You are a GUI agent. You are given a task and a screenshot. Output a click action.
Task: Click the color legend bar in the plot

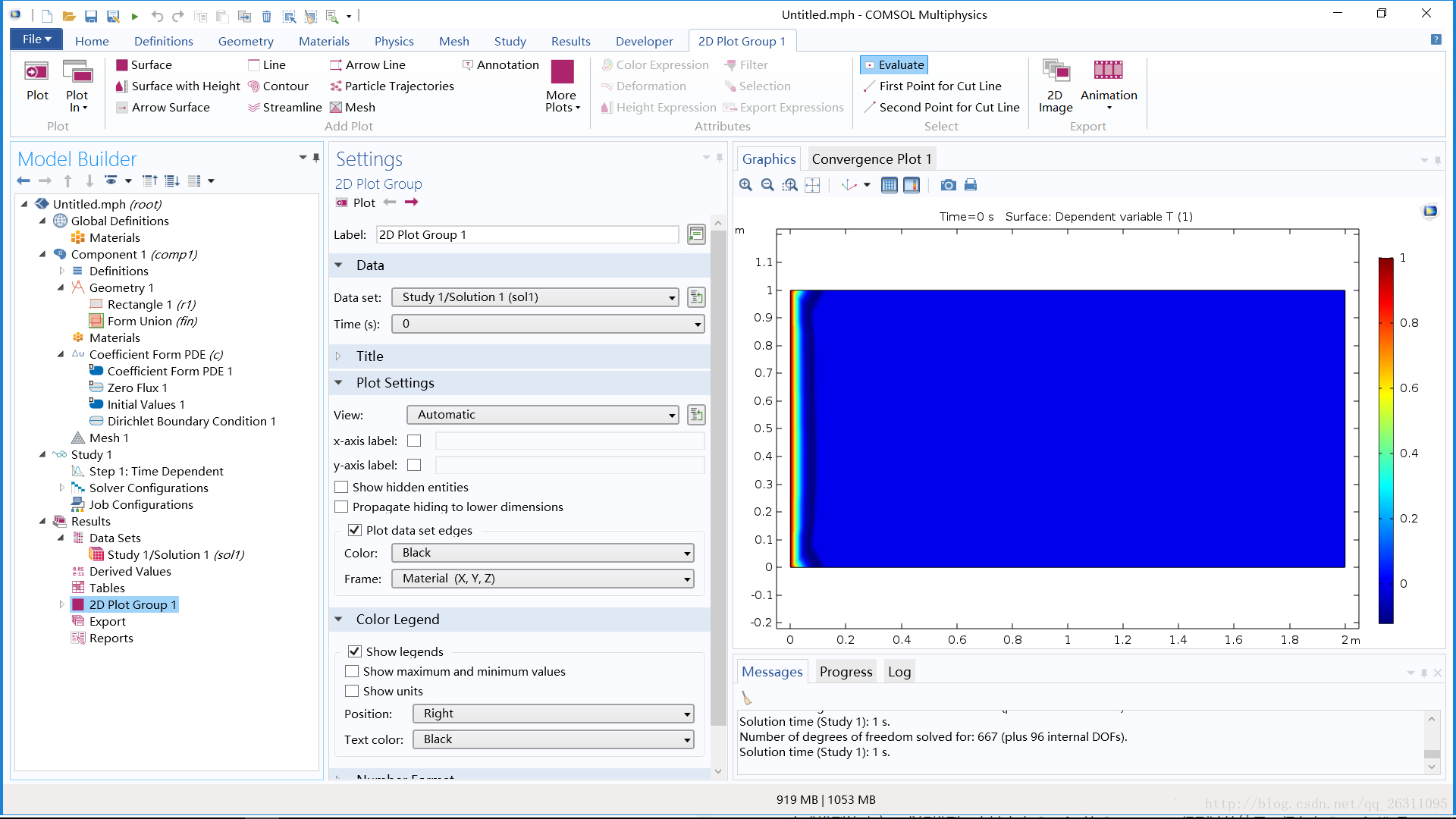(x=1386, y=441)
